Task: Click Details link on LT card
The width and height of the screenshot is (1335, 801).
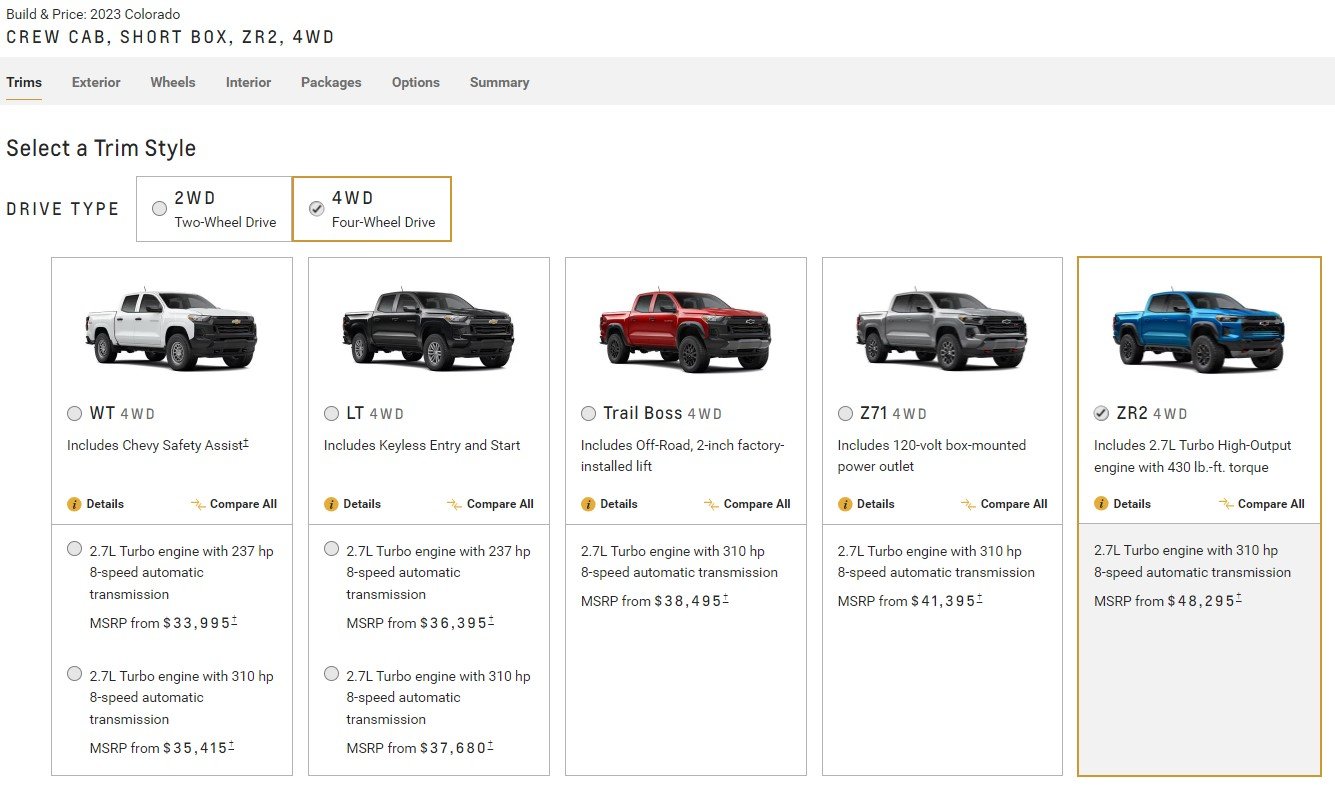Action: coord(362,504)
